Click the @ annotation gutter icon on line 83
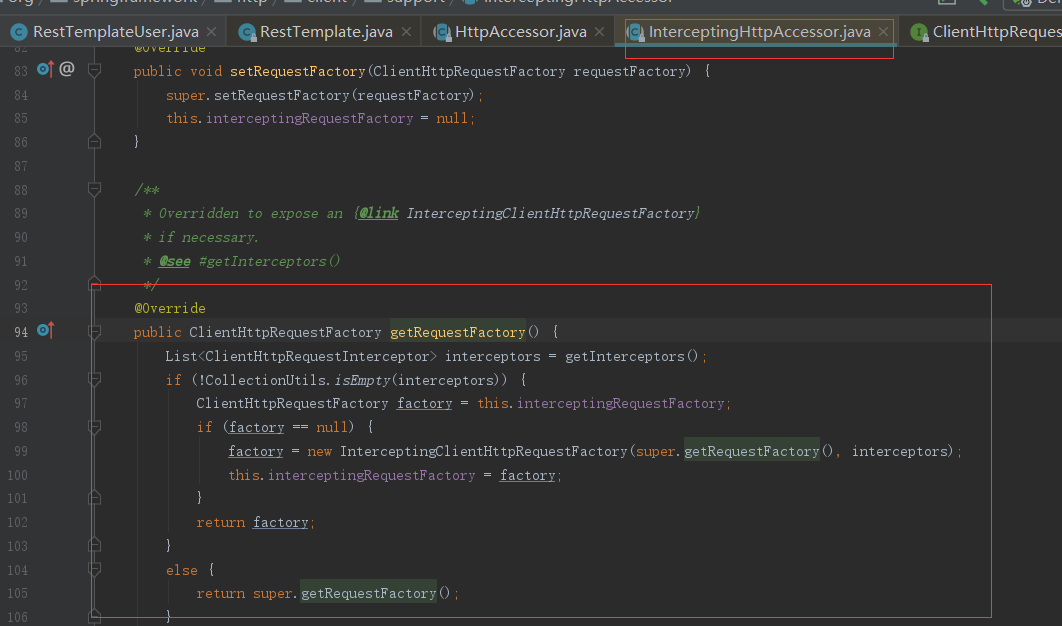1062x626 pixels. point(66,68)
